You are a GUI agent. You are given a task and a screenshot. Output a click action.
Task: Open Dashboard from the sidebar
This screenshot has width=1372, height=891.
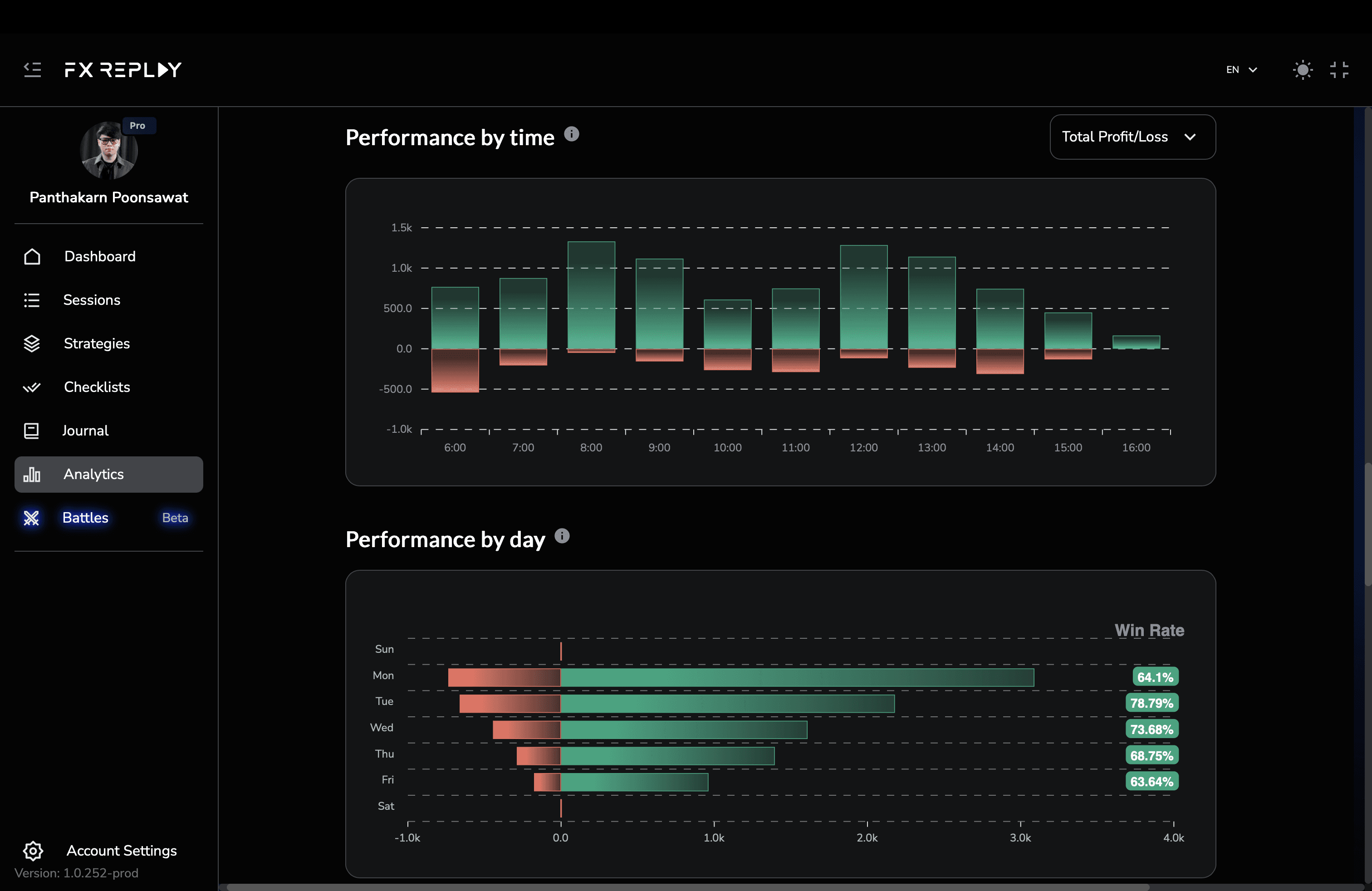pos(100,256)
